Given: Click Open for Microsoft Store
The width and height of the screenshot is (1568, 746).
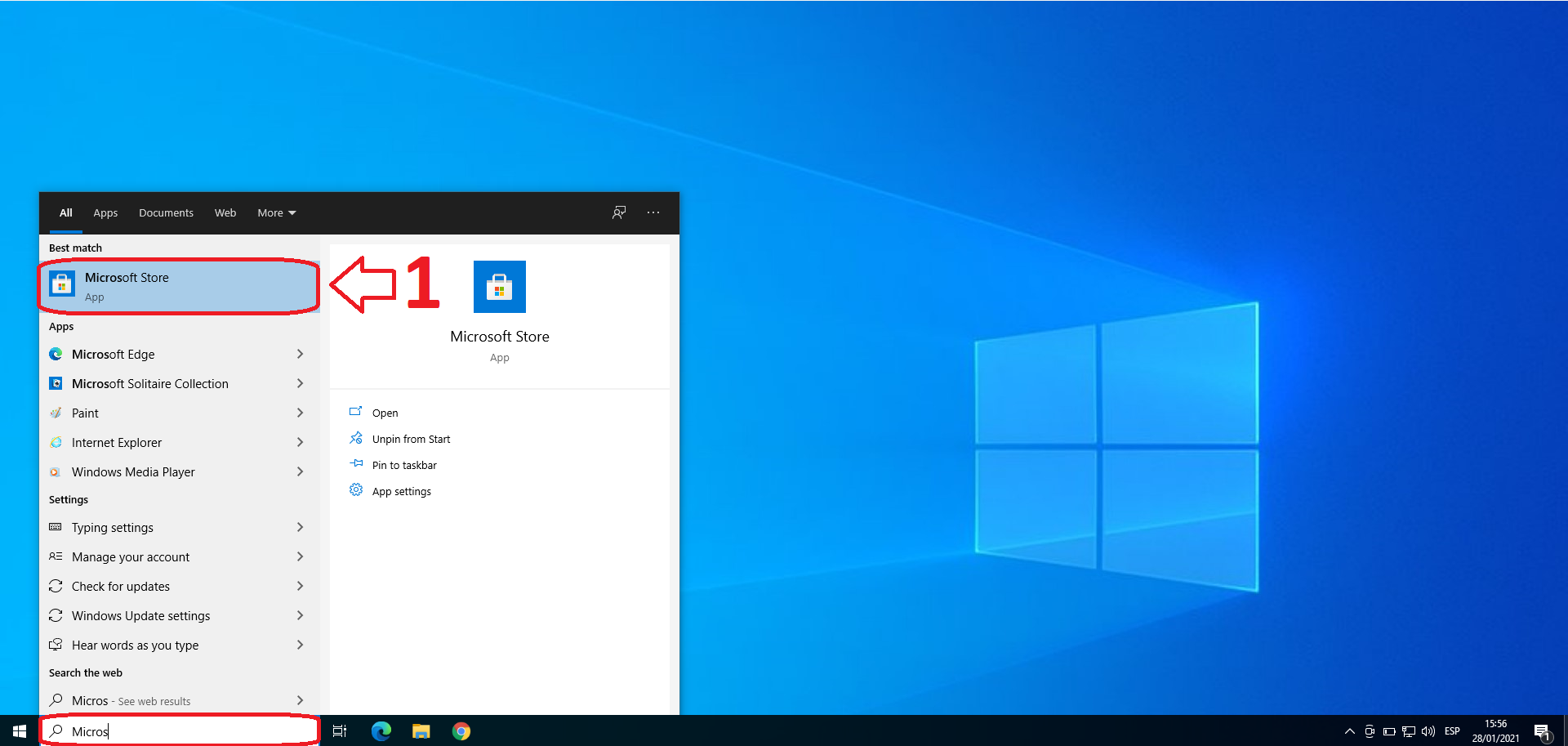Looking at the screenshot, I should [385, 413].
